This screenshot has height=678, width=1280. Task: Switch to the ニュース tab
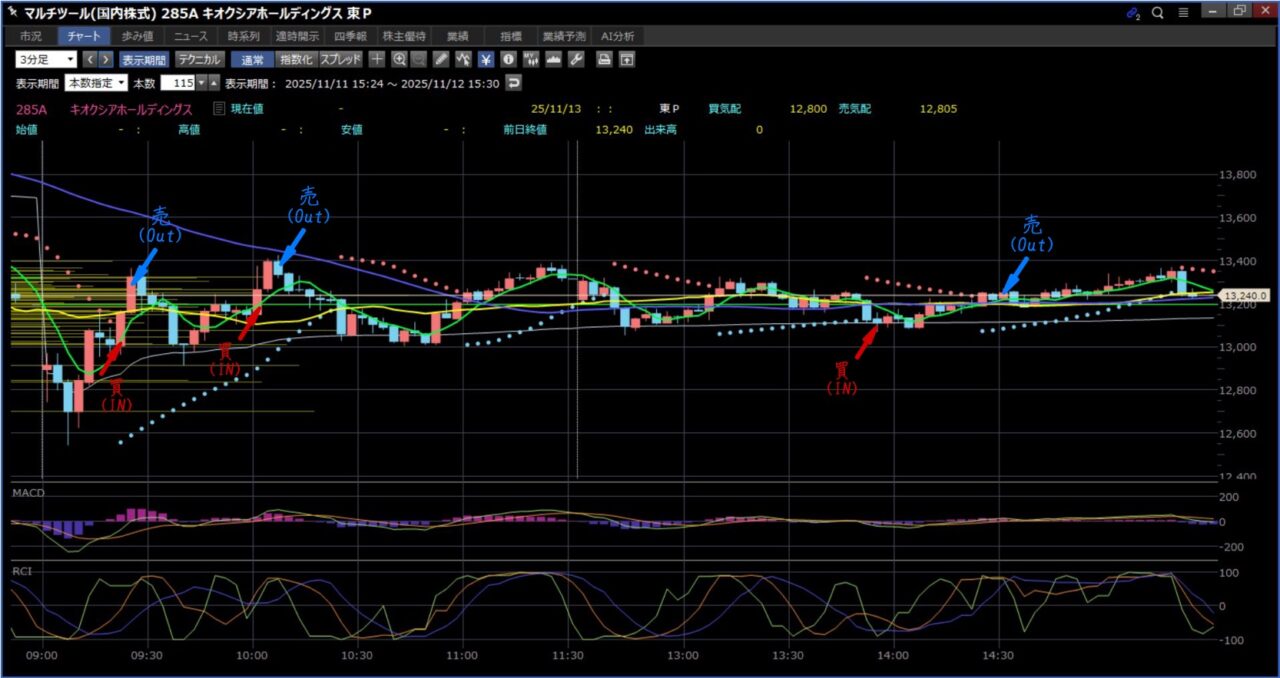click(x=190, y=36)
